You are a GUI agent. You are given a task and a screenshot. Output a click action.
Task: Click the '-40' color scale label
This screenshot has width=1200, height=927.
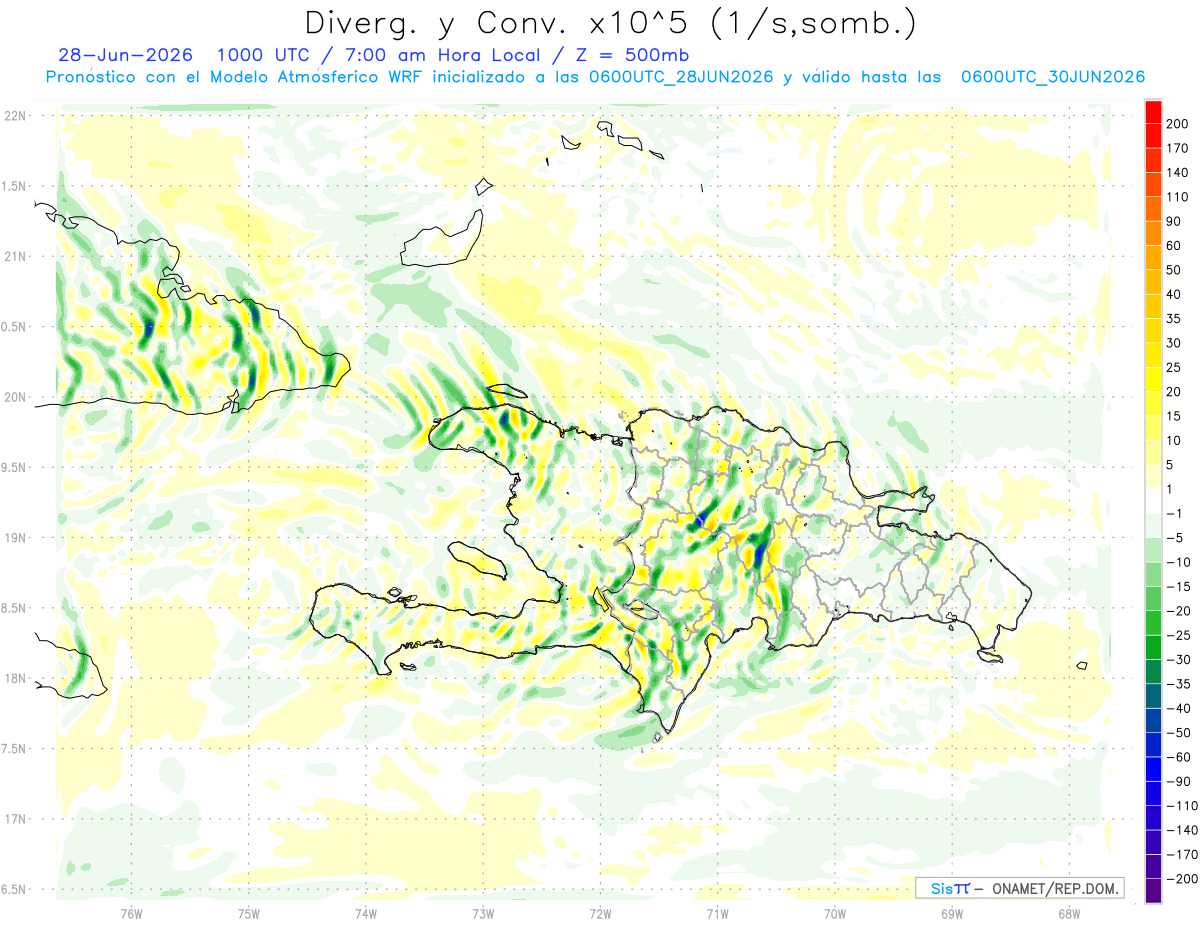pos(1179,709)
